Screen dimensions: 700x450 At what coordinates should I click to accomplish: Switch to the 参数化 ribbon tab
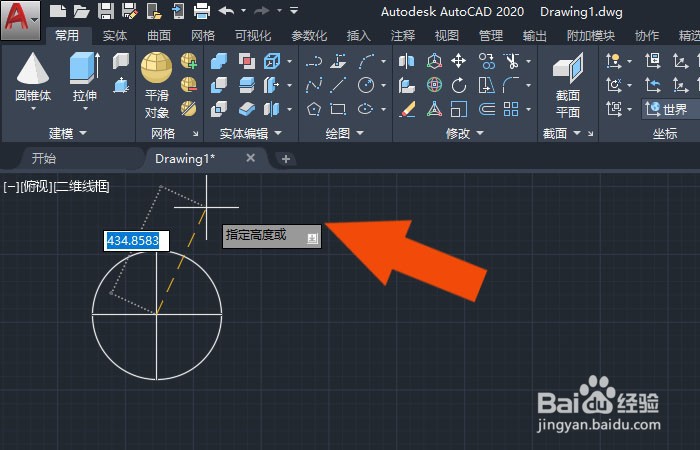pyautogui.click(x=309, y=35)
